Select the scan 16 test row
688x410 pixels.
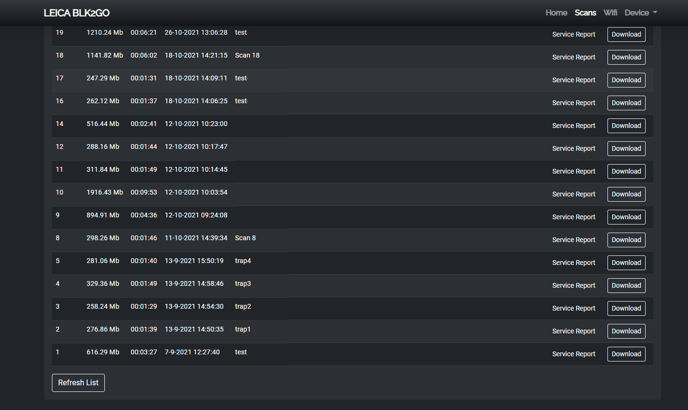300,102
